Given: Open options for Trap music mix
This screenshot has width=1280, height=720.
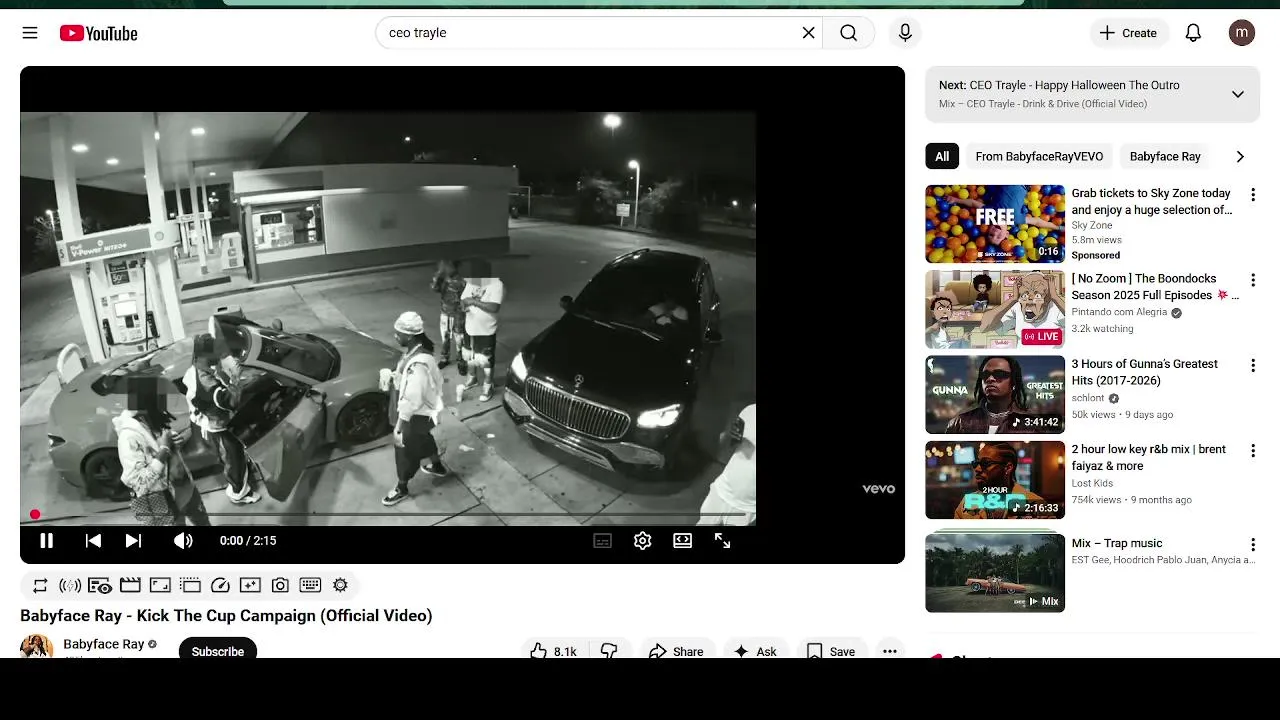Looking at the screenshot, I should 1252,545.
